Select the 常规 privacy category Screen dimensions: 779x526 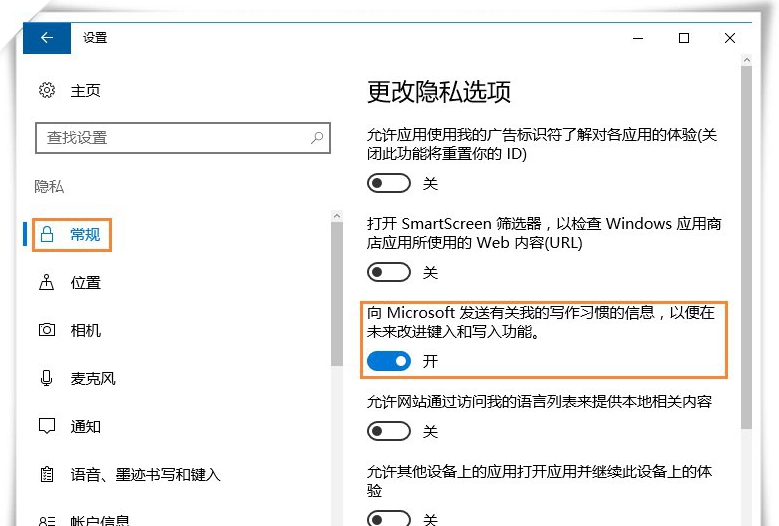coord(72,234)
